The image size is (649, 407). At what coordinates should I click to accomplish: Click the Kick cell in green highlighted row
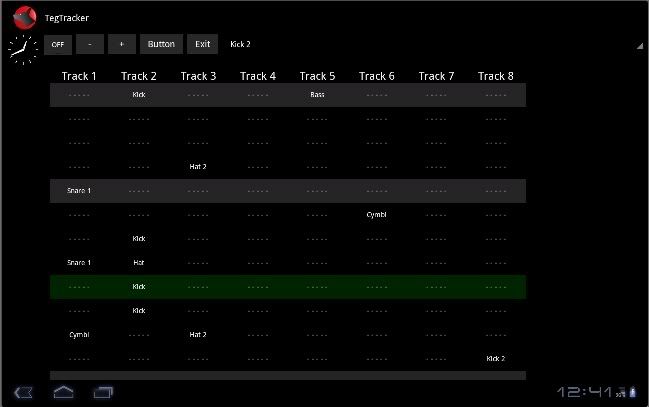point(139,286)
